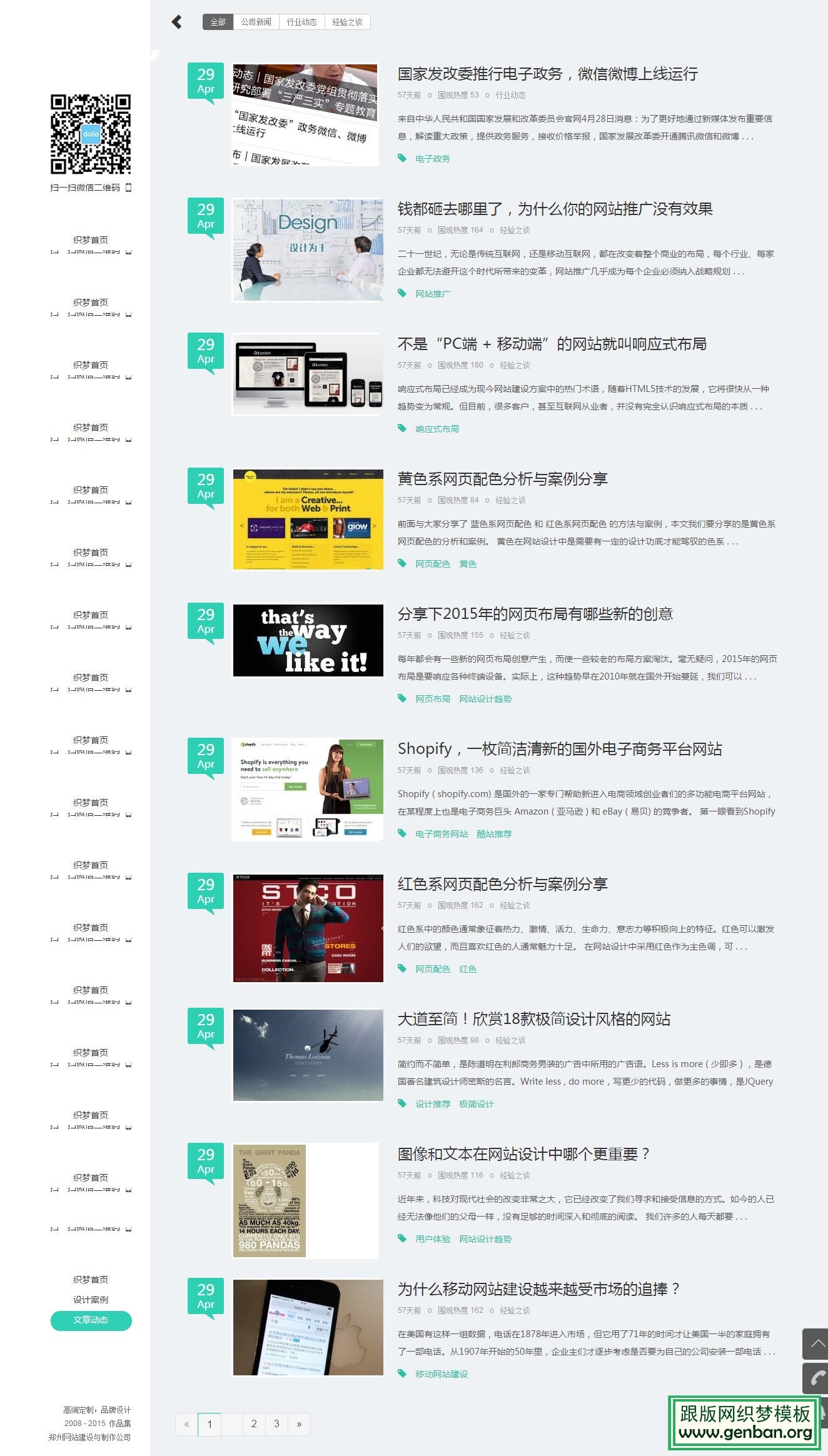The height and width of the screenshot is (1456, 828).
Task: Open article 大道至简 极简设计风格的网站
Action: tap(534, 1019)
